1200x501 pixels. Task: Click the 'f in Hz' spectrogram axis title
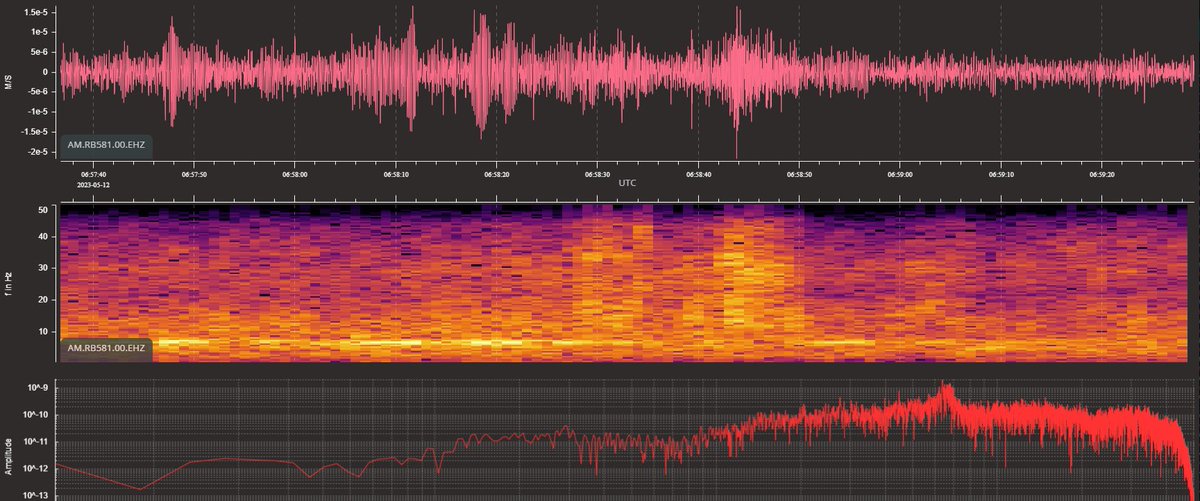coord(8,283)
